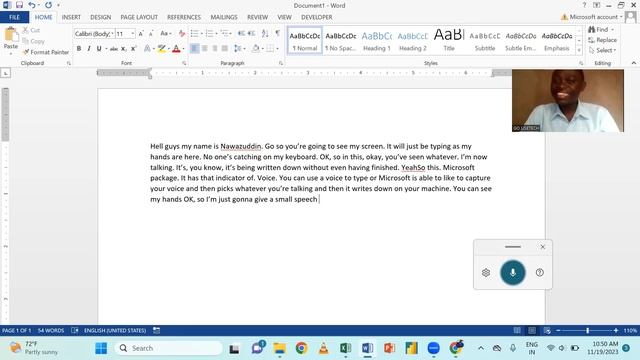Viewport: 640px width, 360px height.
Task: Open the FILE tab
Action: click(x=14, y=17)
